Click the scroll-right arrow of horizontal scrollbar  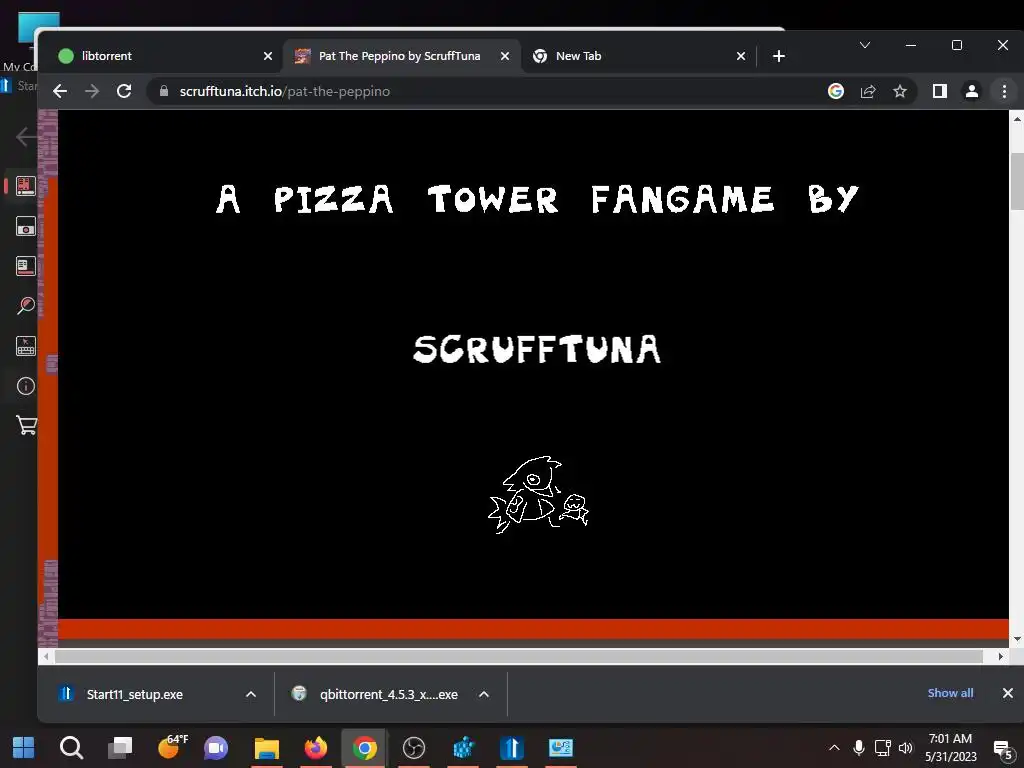pyautogui.click(x=1000, y=656)
